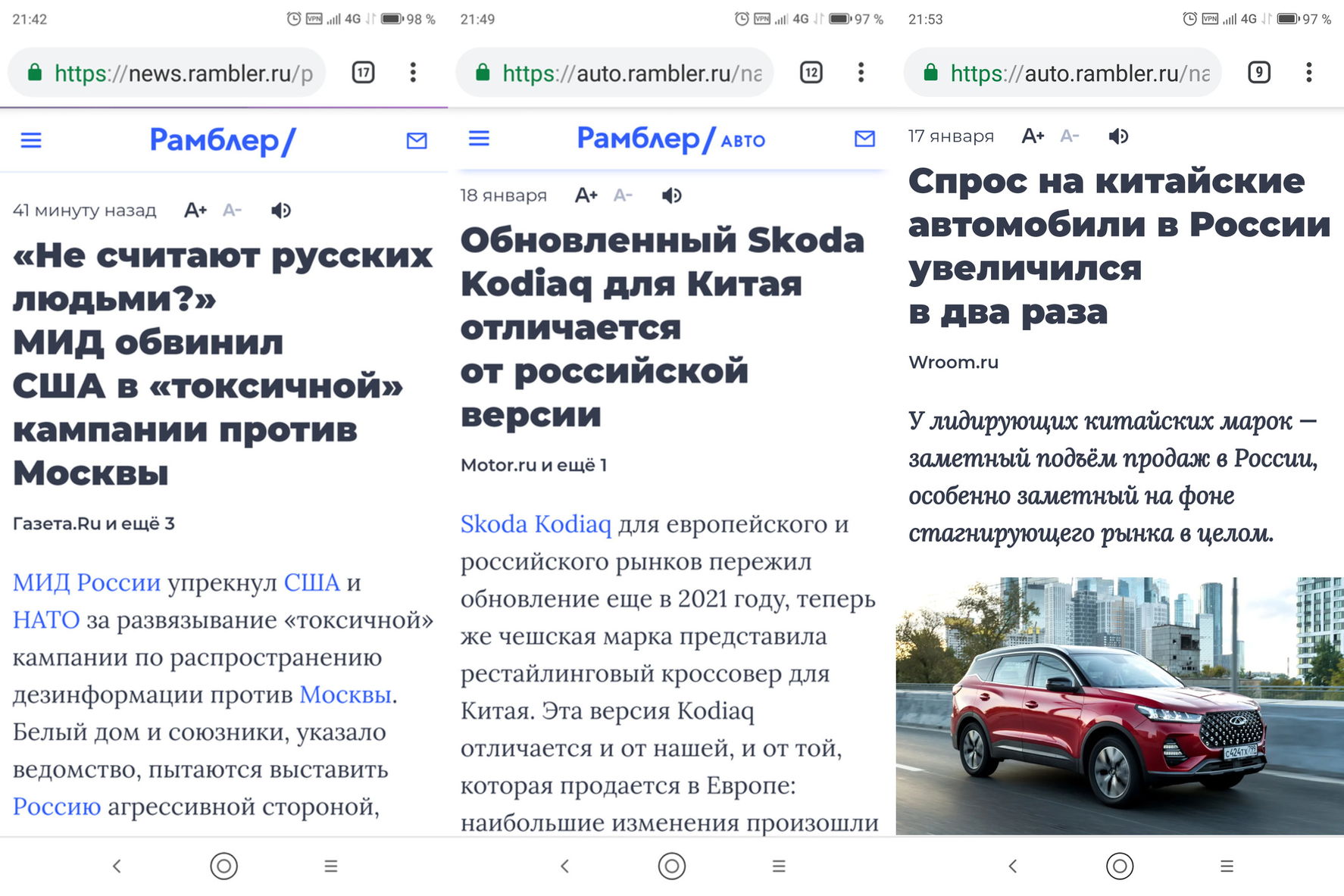The width and height of the screenshot is (1344, 896).
Task: Tap address bar next to 9 tabs counter
Action: click(x=1062, y=73)
